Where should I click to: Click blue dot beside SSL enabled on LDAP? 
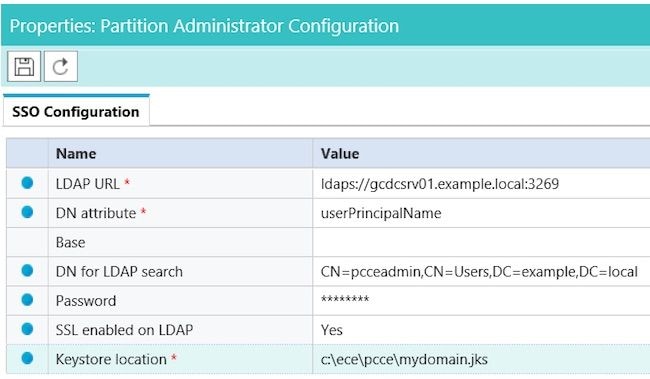(x=27, y=329)
